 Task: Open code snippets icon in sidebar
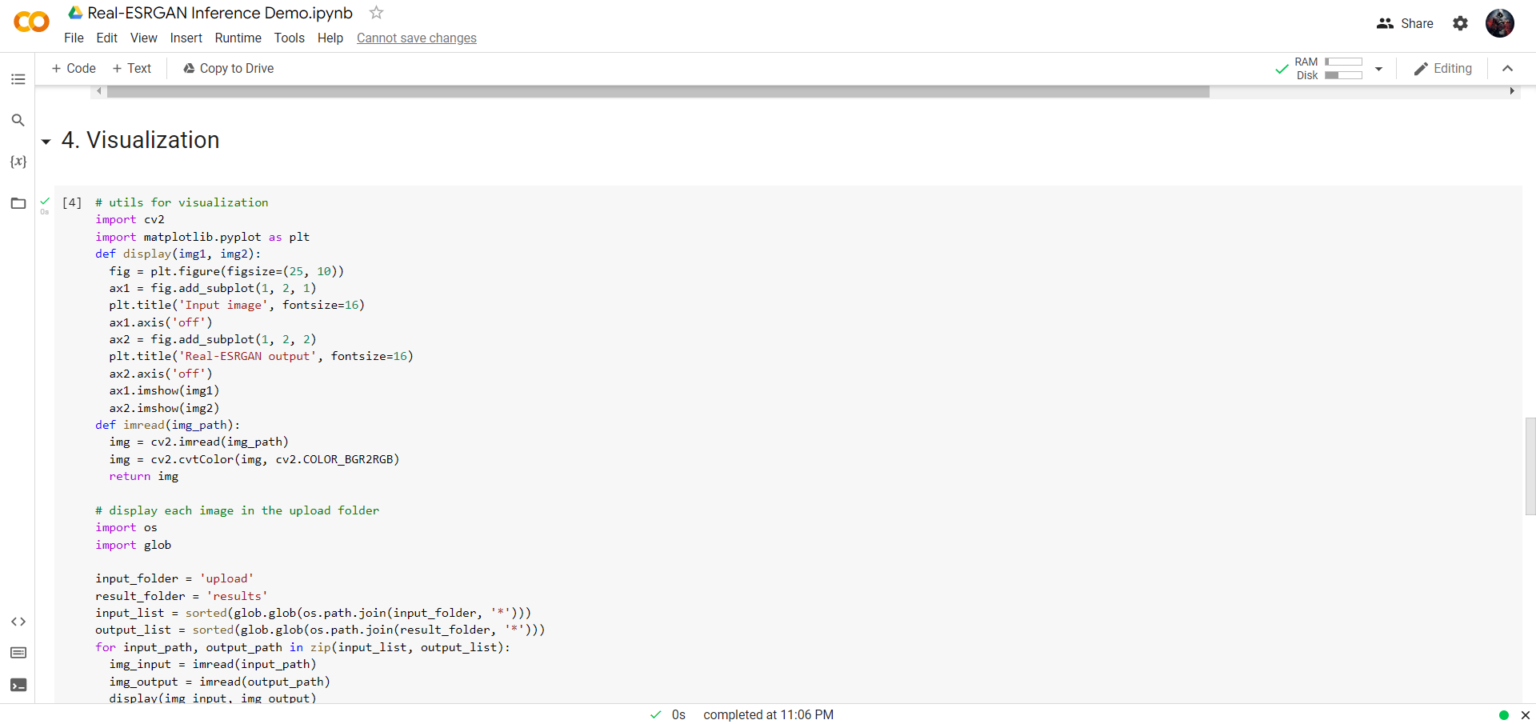pos(18,621)
